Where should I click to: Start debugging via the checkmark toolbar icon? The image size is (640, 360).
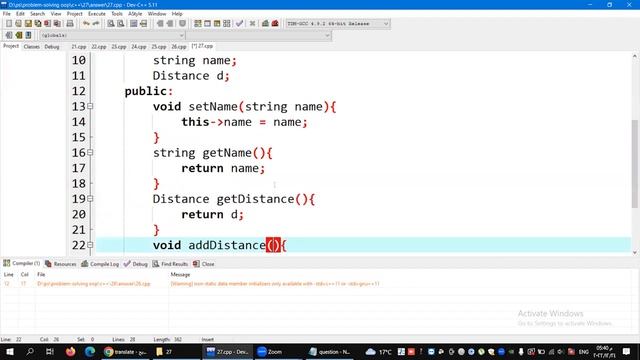coord(240,24)
